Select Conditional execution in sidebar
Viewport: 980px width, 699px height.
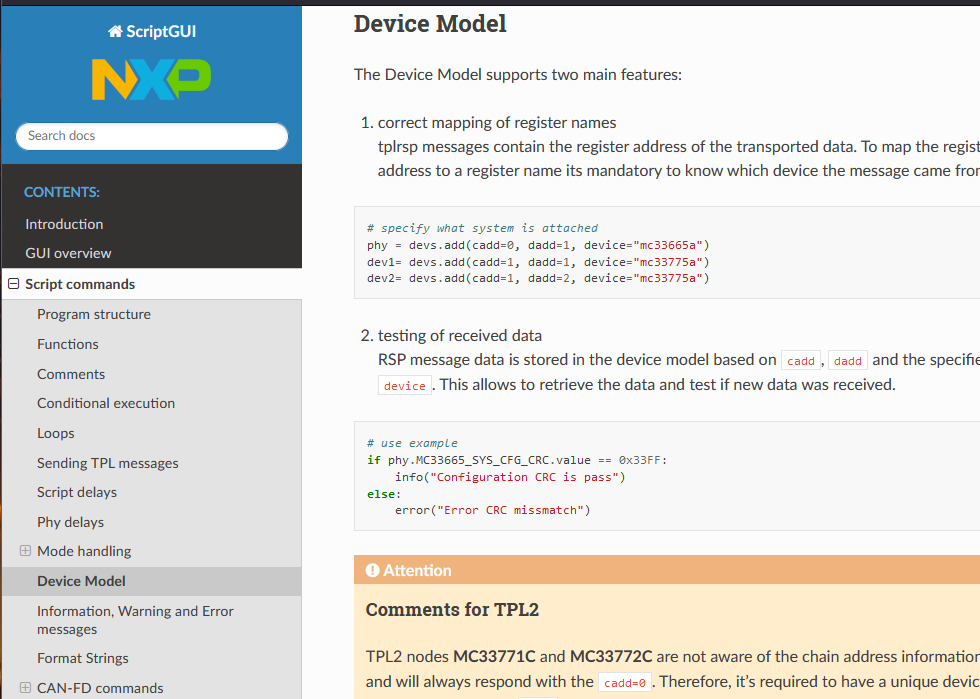(x=106, y=403)
